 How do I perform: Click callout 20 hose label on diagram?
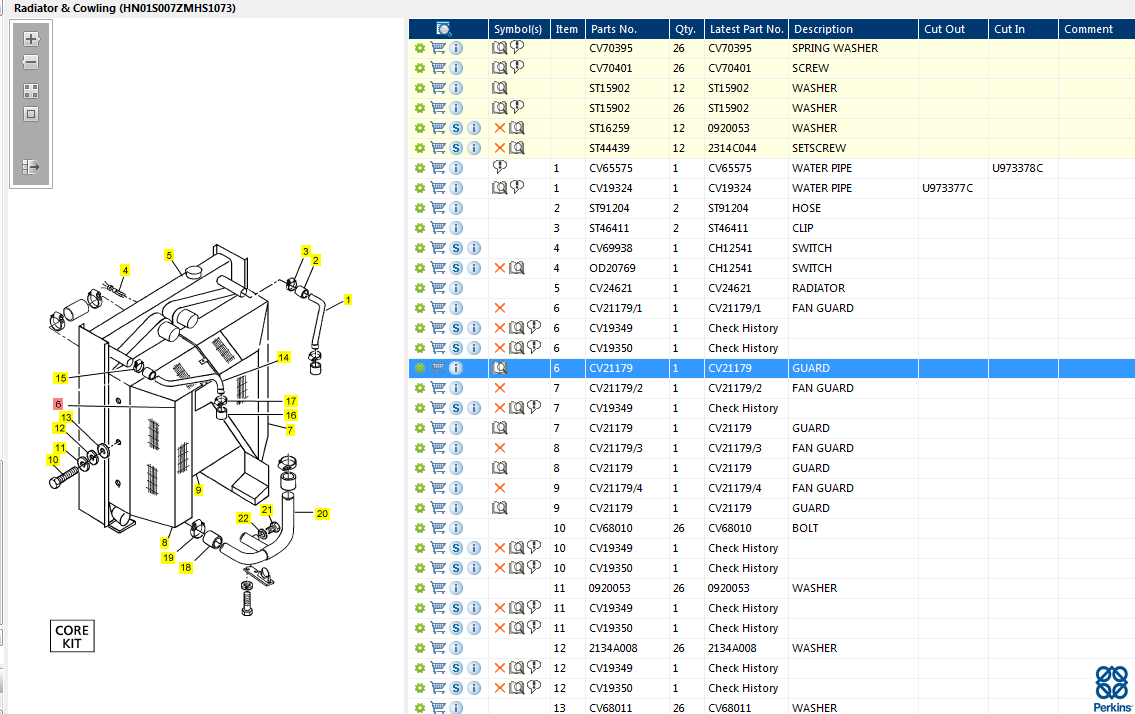point(322,514)
